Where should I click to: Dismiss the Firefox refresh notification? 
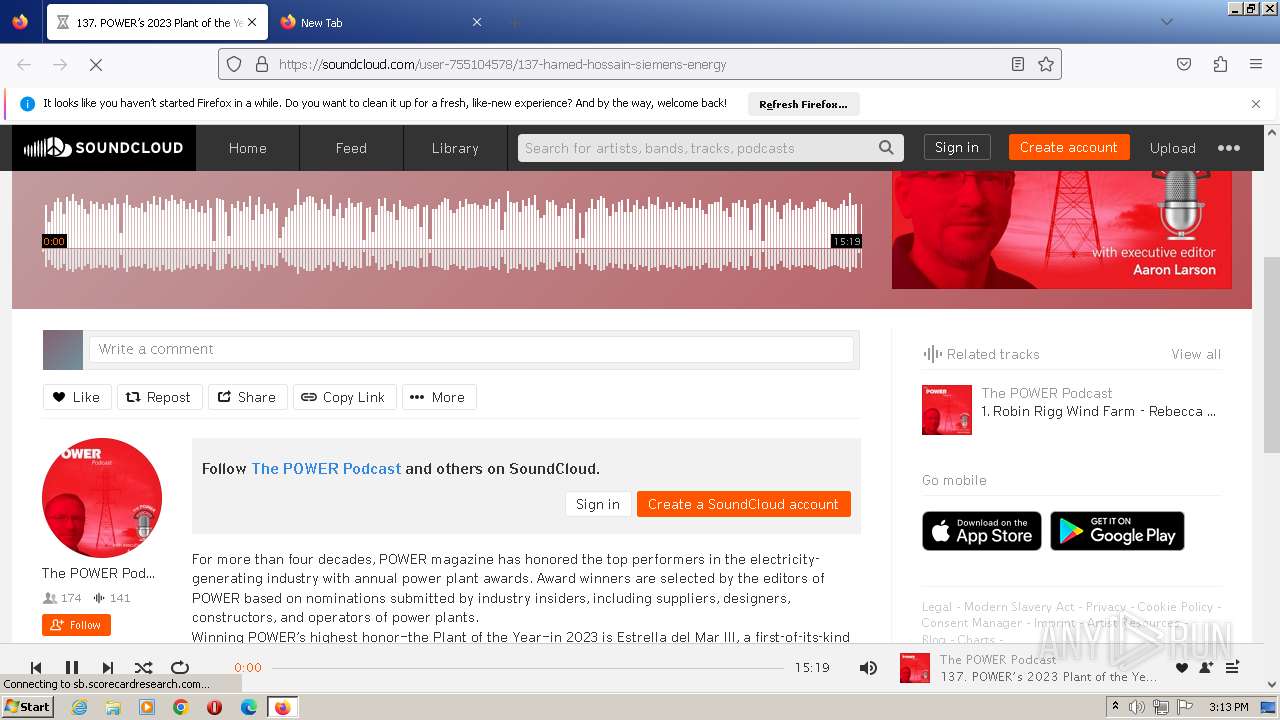[x=1256, y=104]
